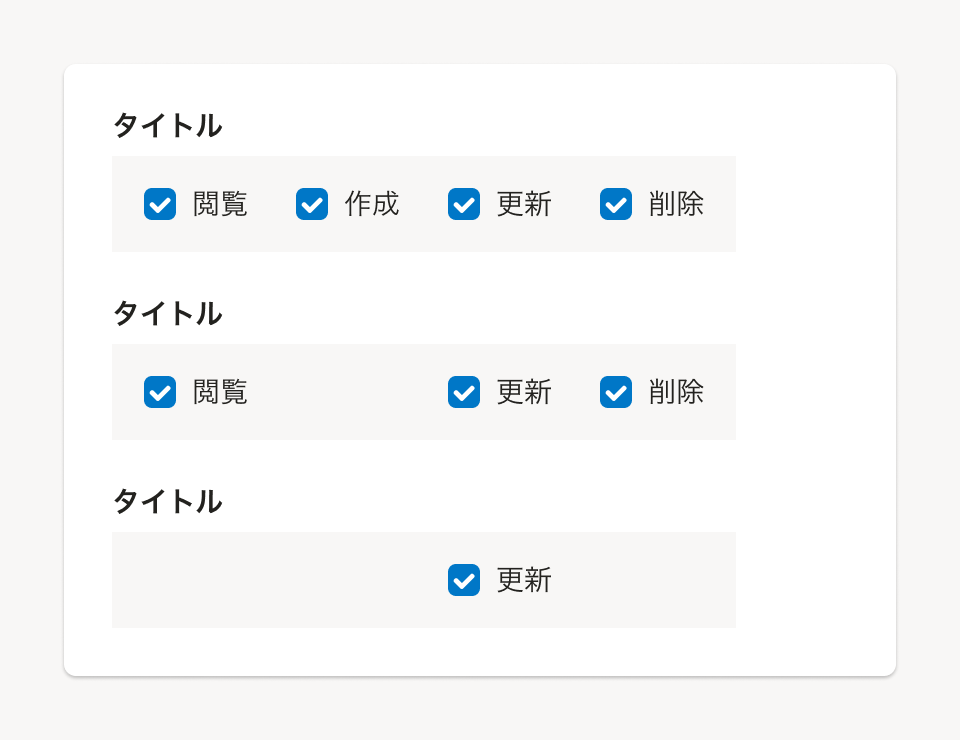
Task: Select the checkmark icon of the 削除 checkbox
Action: [616, 204]
